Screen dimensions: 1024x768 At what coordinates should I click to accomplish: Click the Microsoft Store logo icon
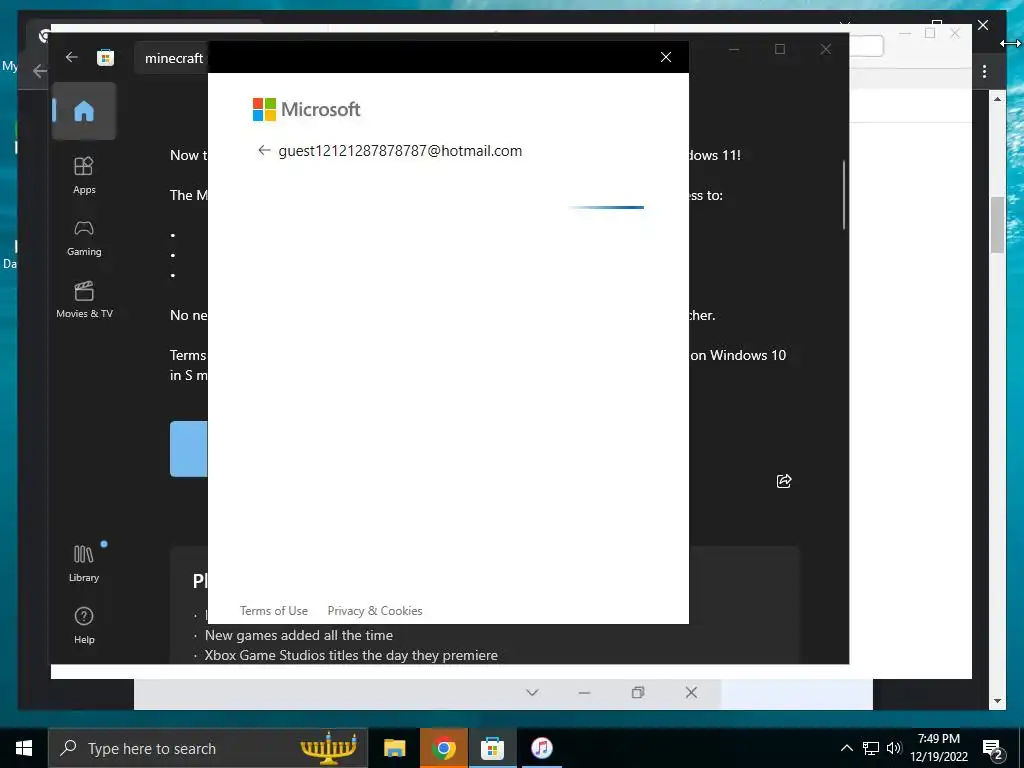[x=105, y=58]
